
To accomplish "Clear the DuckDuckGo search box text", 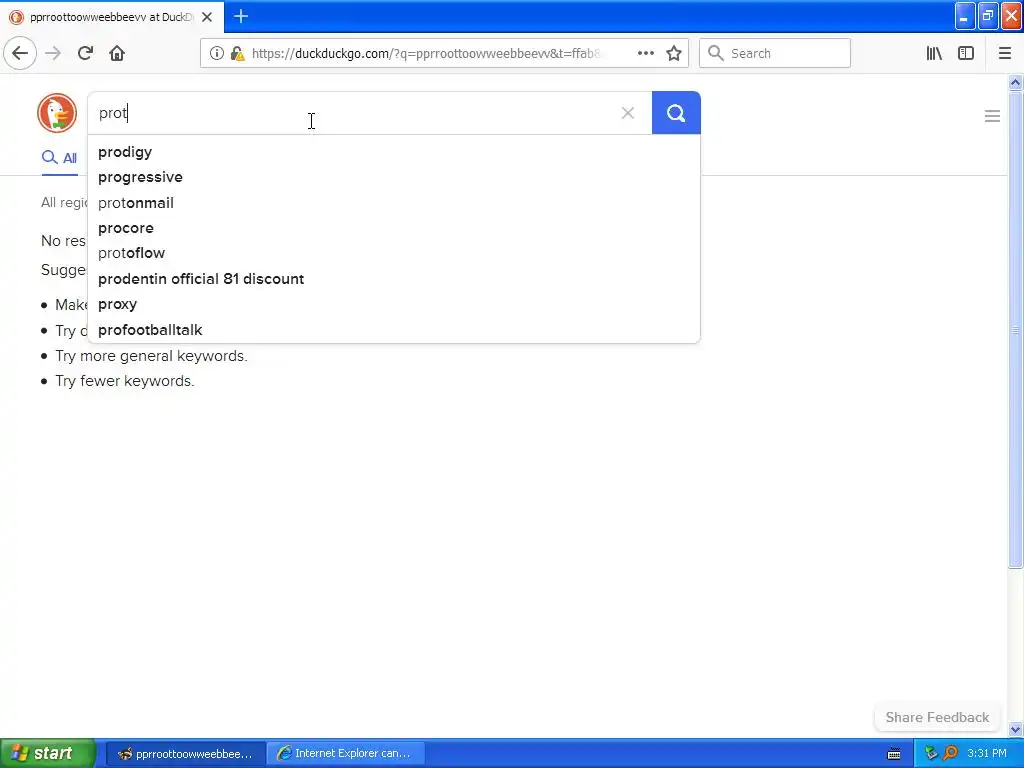I will click(628, 113).
